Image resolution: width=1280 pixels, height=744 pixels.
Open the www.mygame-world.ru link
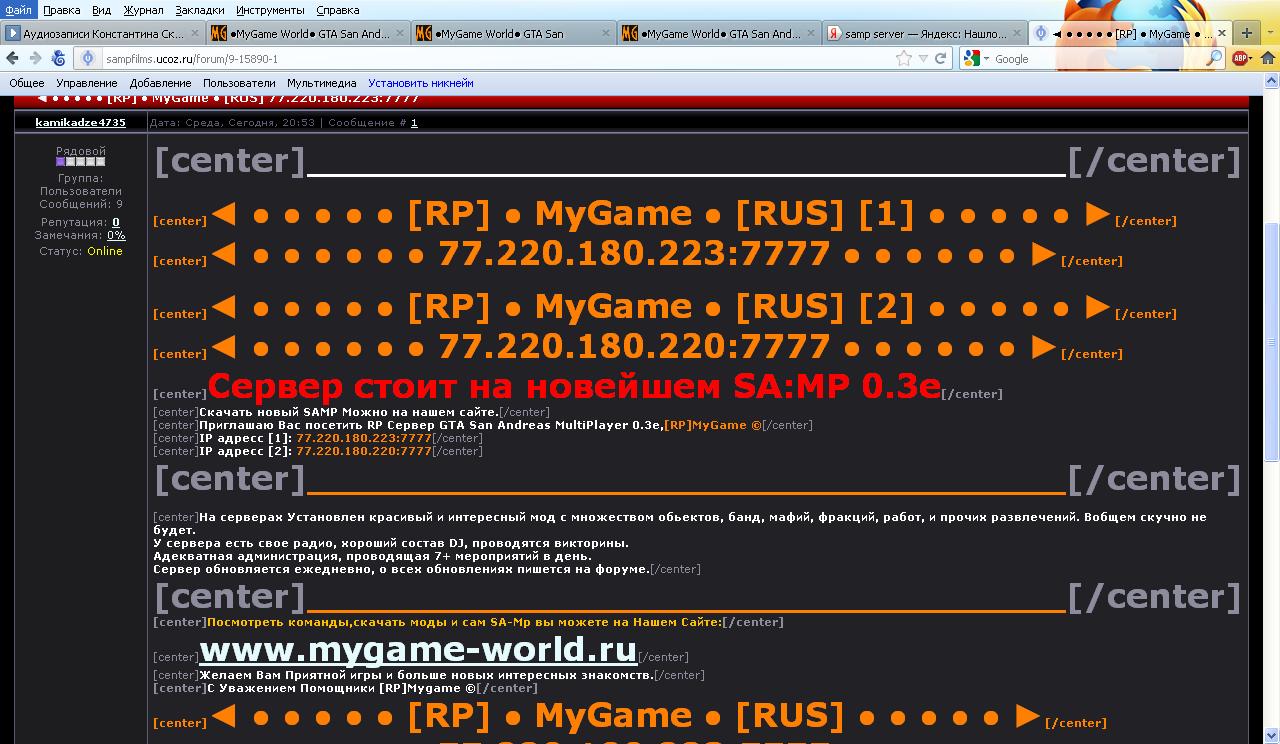[x=418, y=650]
